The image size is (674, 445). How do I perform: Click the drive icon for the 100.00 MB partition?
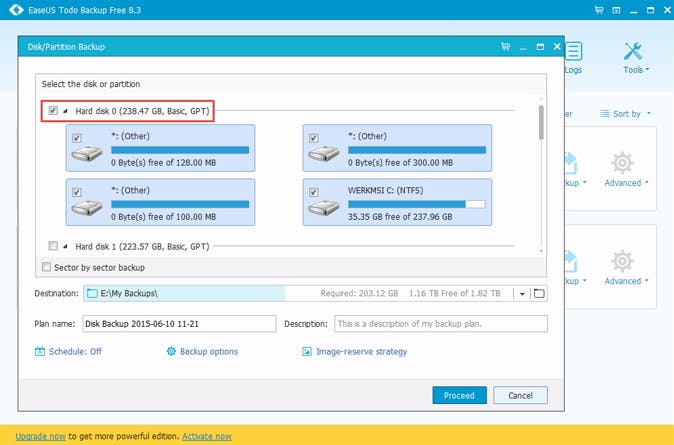click(x=87, y=207)
